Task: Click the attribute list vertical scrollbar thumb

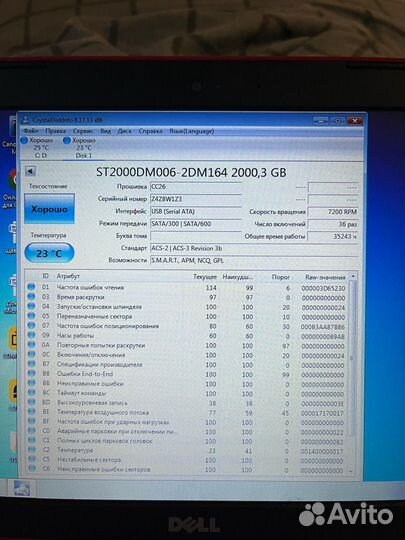Action: click(x=352, y=358)
